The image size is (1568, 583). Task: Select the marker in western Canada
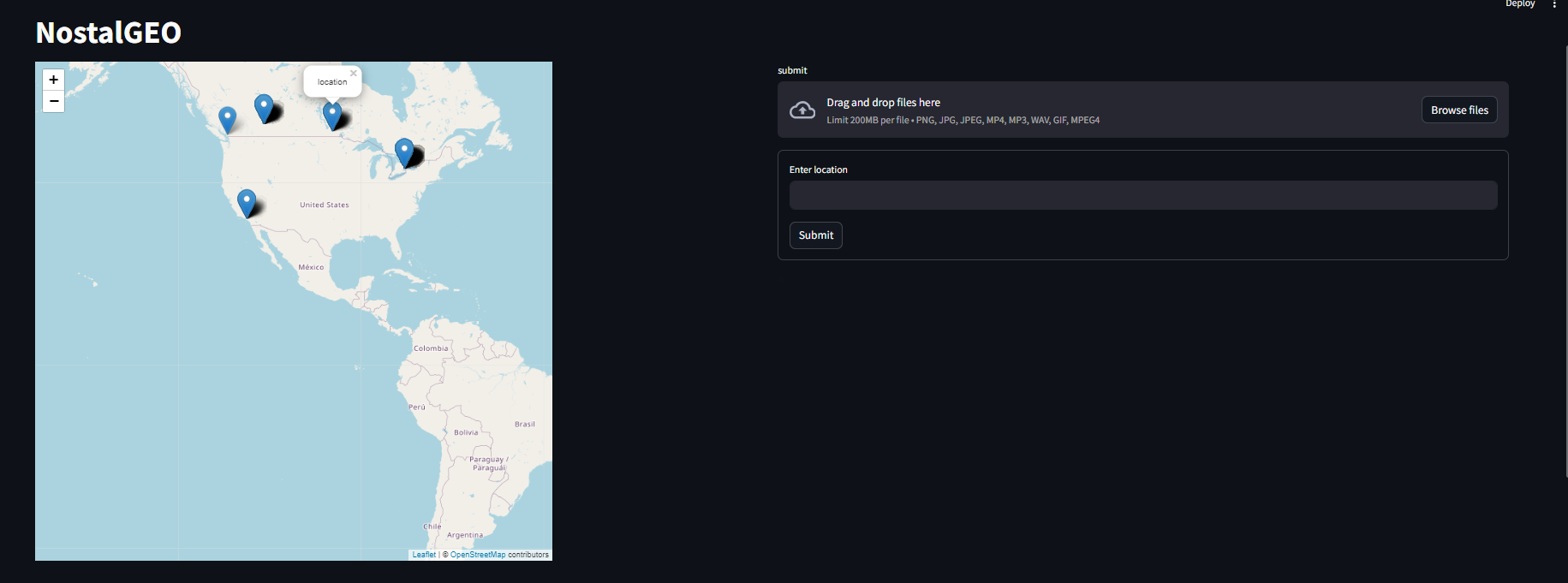[x=264, y=108]
